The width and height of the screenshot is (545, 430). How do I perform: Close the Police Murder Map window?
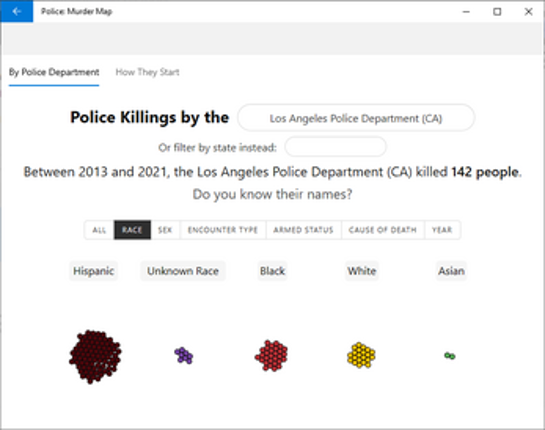(x=528, y=11)
